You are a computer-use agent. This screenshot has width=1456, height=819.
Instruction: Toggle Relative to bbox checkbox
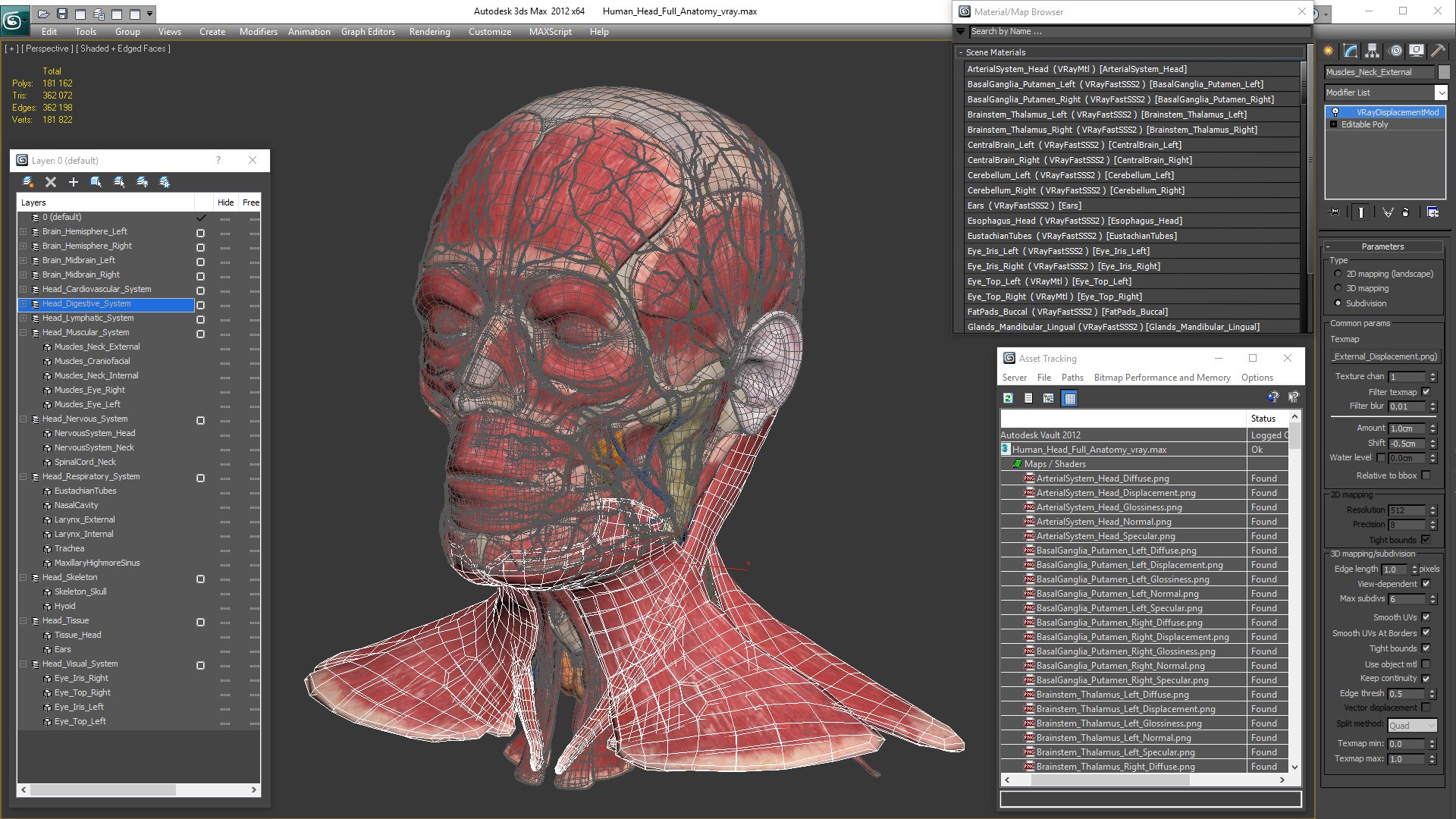click(x=1426, y=475)
